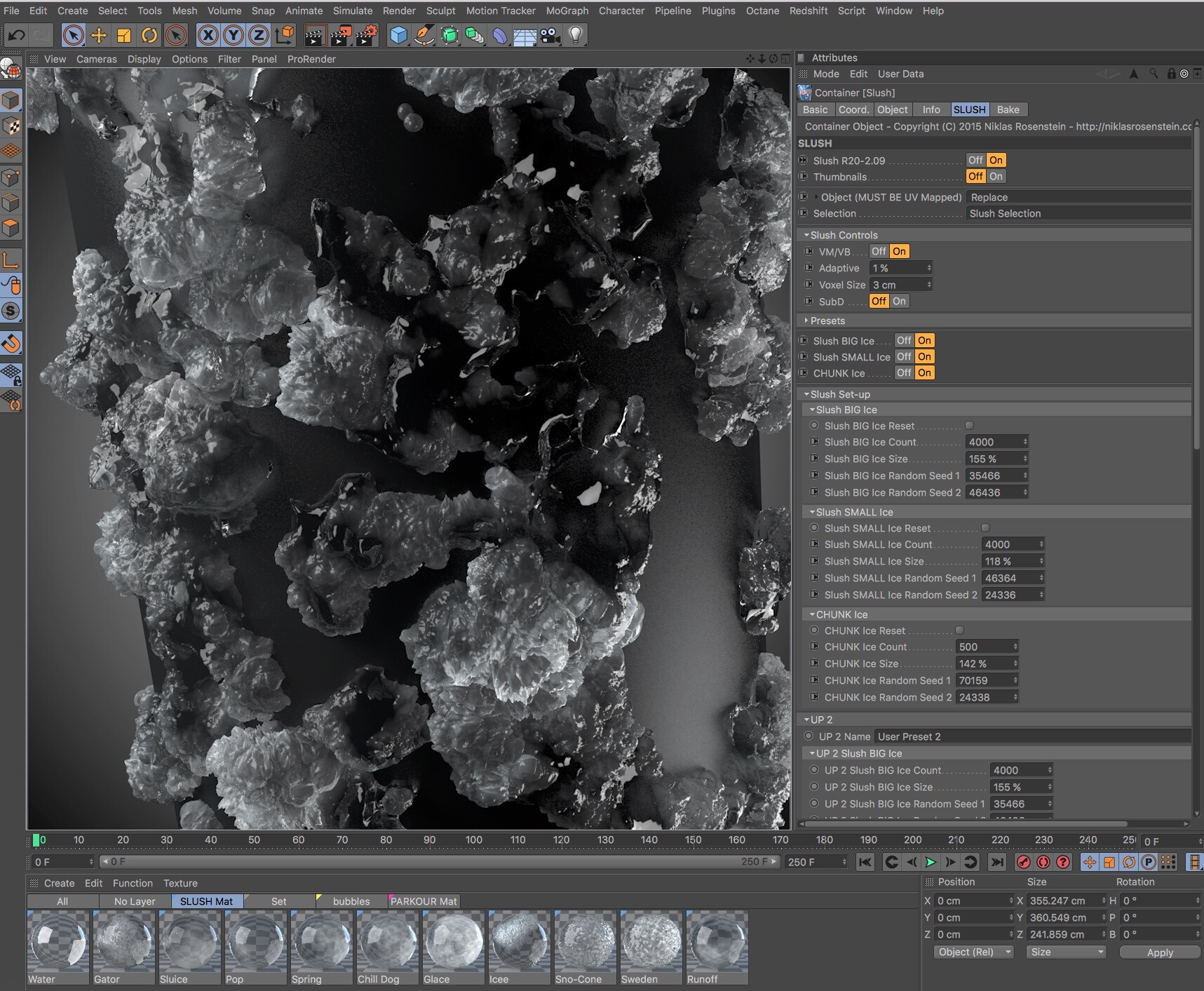
Task: Click the Undo arrow icon
Action: coord(17,35)
